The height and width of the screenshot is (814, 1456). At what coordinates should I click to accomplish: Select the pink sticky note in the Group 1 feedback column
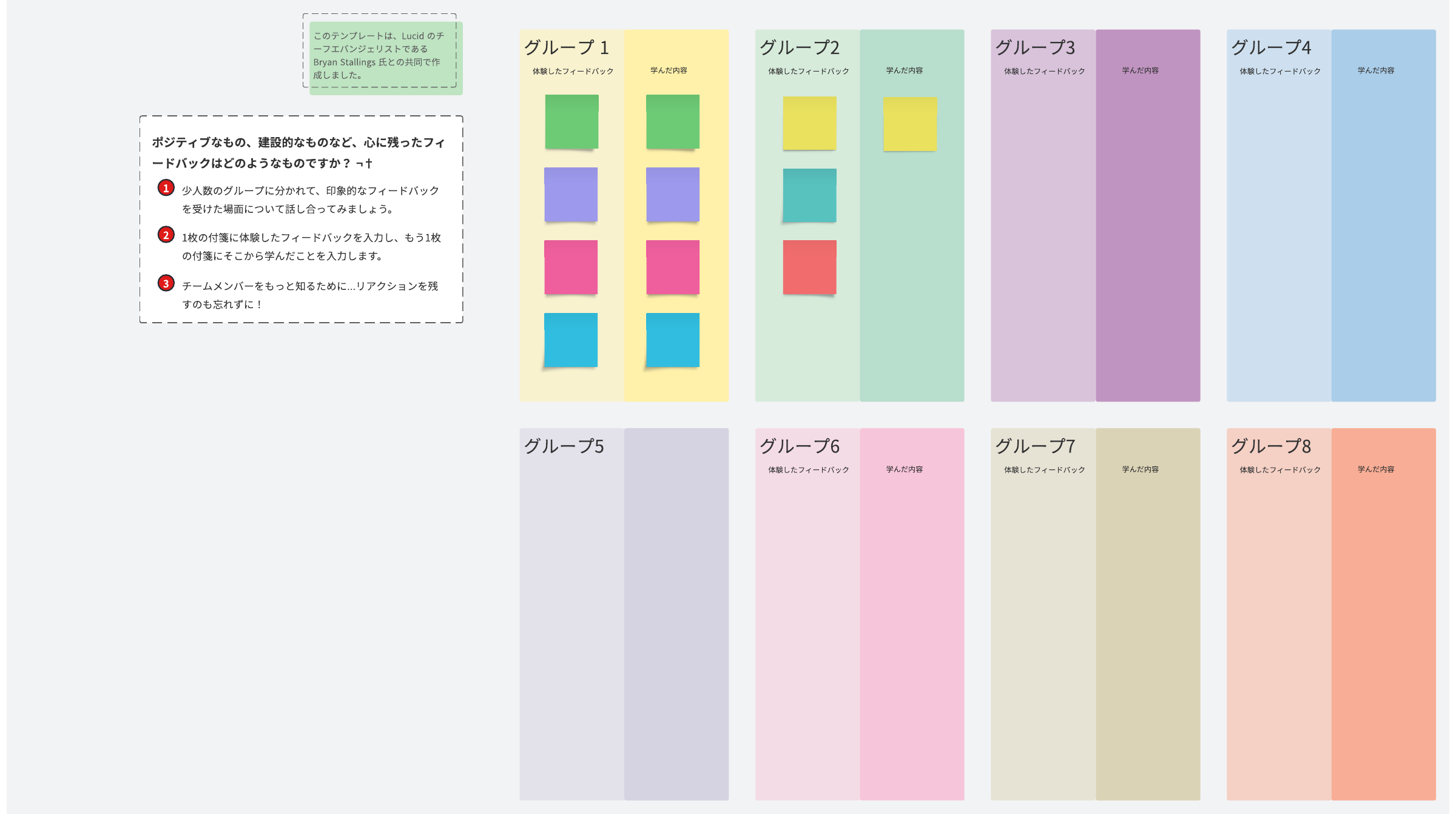coord(570,267)
